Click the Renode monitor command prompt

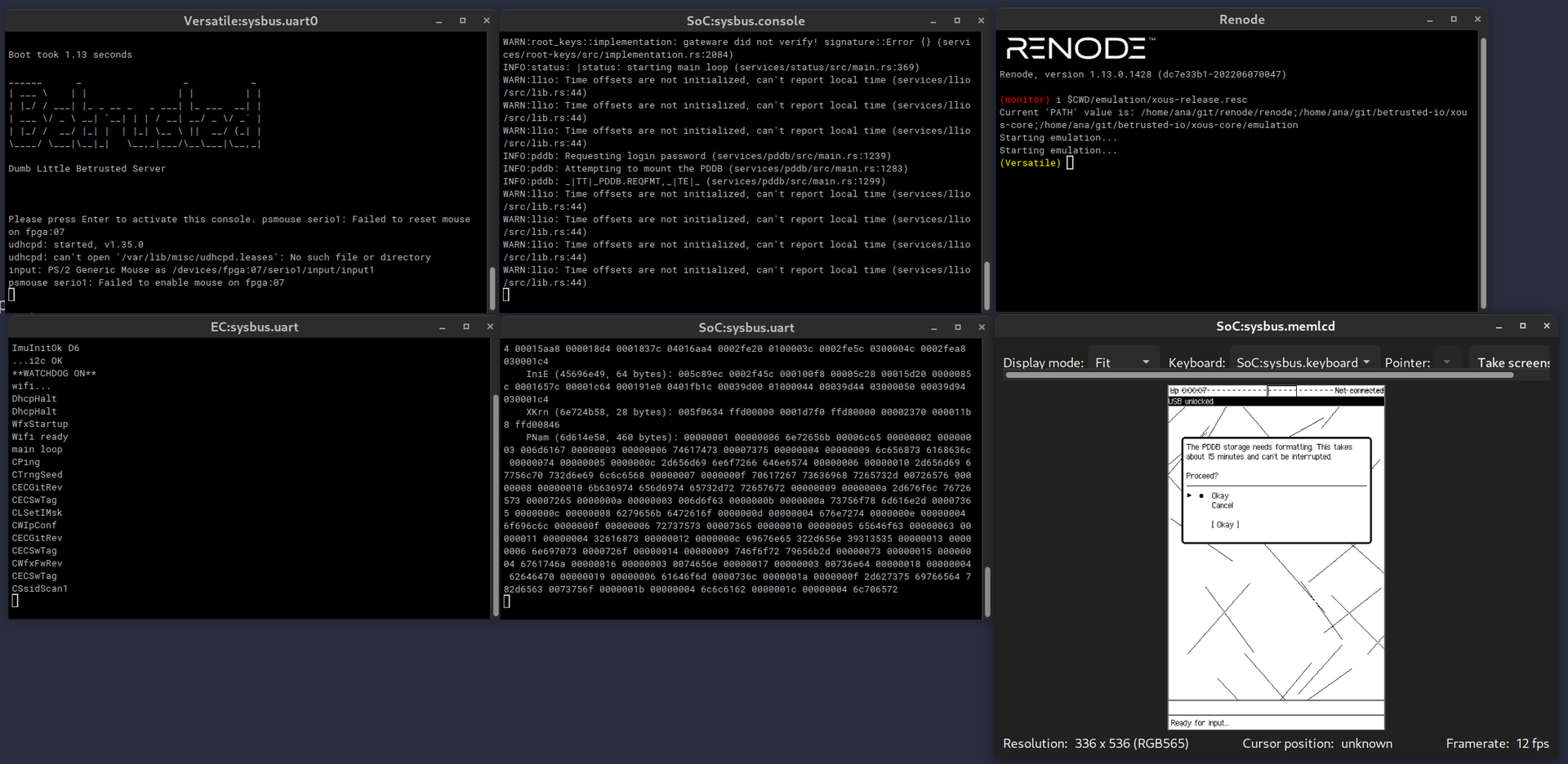coord(1071,162)
